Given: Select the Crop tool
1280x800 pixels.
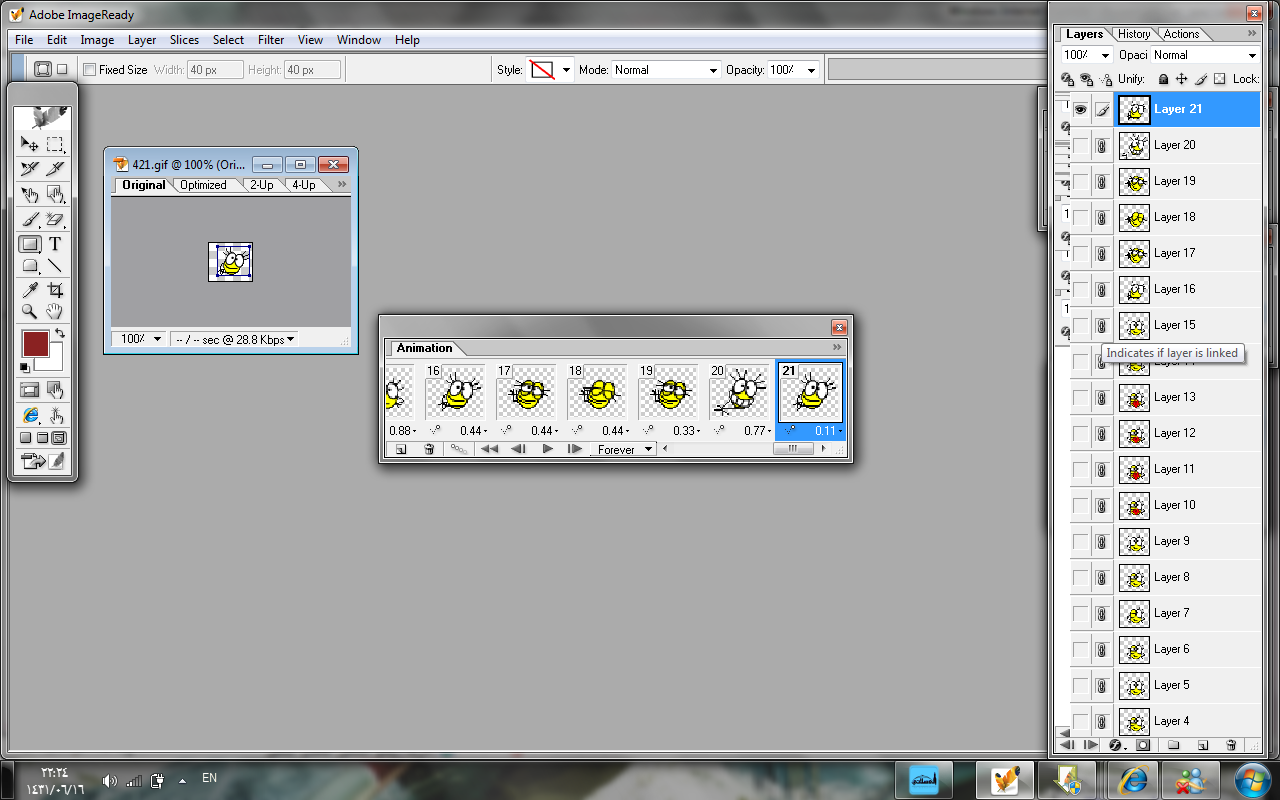Looking at the screenshot, I should [x=55, y=290].
